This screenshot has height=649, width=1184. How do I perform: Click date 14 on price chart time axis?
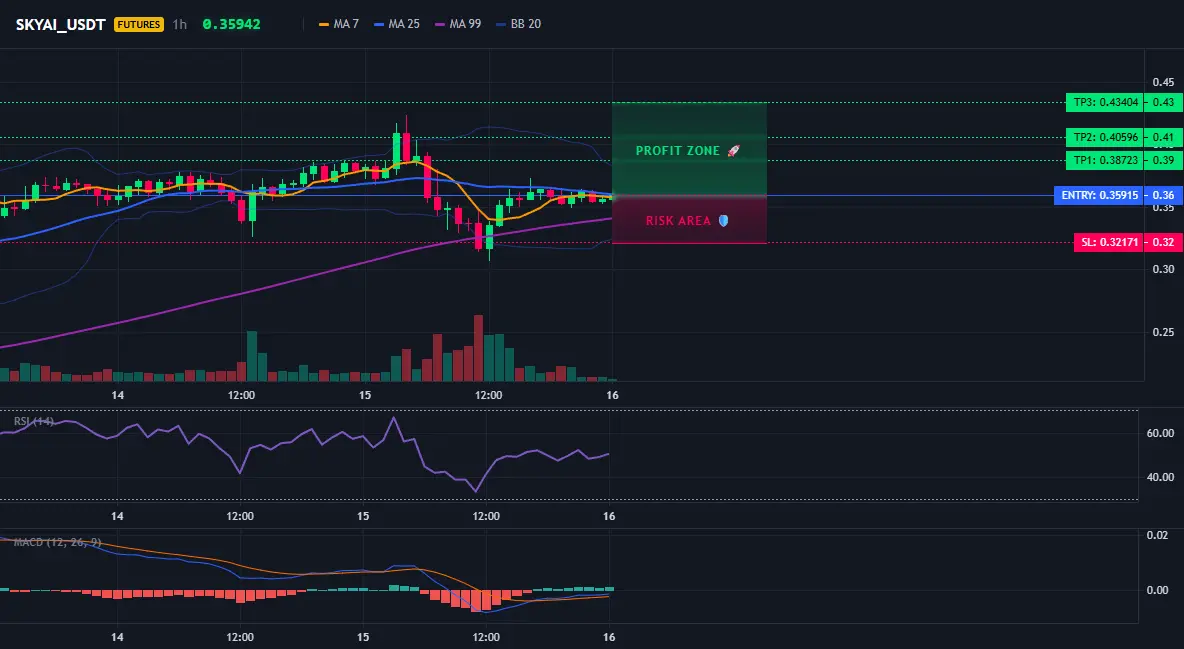(118, 395)
